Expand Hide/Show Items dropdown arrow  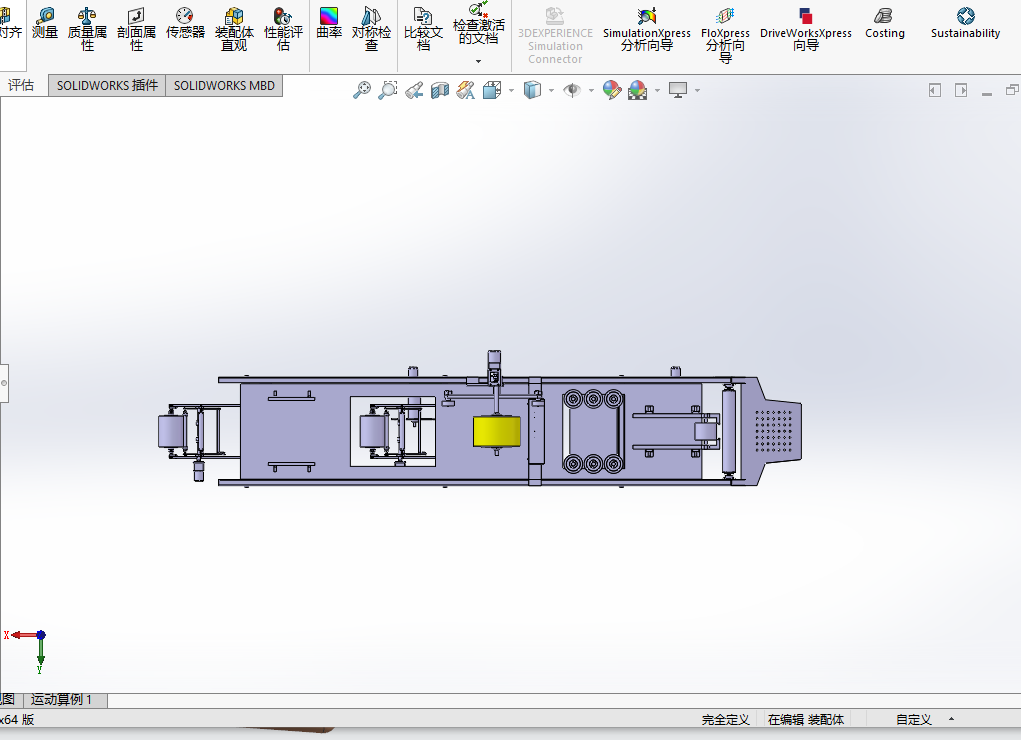coord(591,90)
